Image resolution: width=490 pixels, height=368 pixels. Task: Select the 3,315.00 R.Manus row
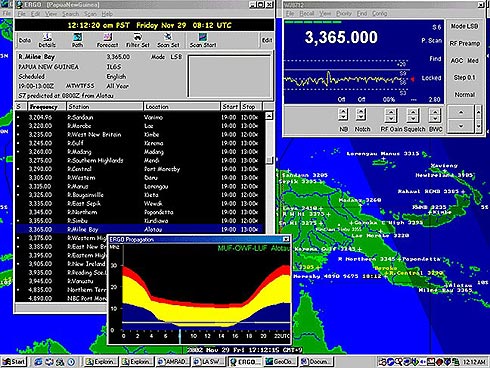click(140, 186)
